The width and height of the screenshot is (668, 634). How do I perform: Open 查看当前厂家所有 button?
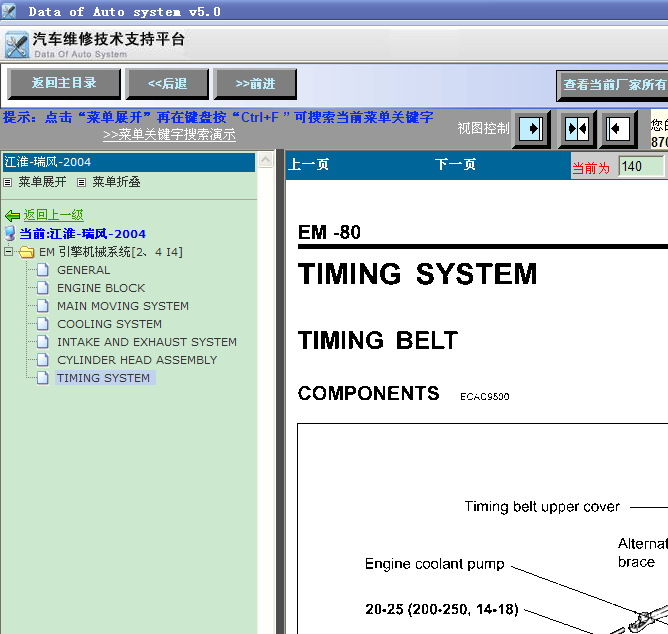point(612,85)
